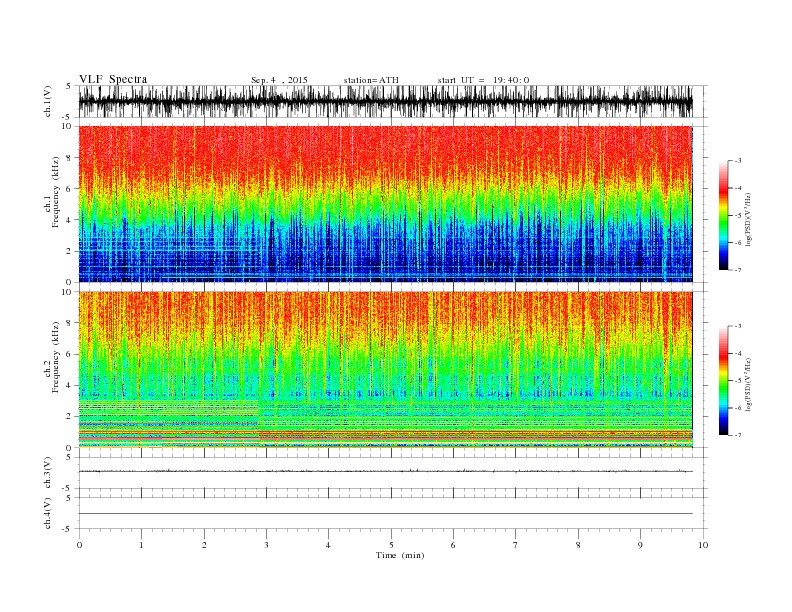Click the "Time (min)" axis label

[x=400, y=555]
